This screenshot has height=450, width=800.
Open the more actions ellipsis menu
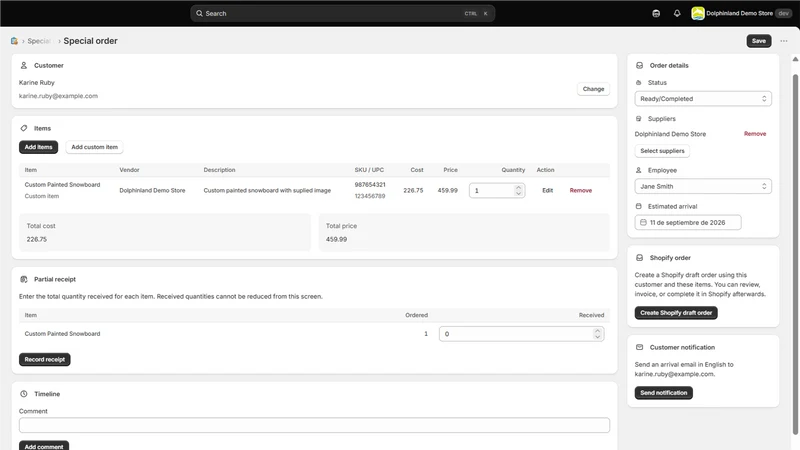point(784,41)
